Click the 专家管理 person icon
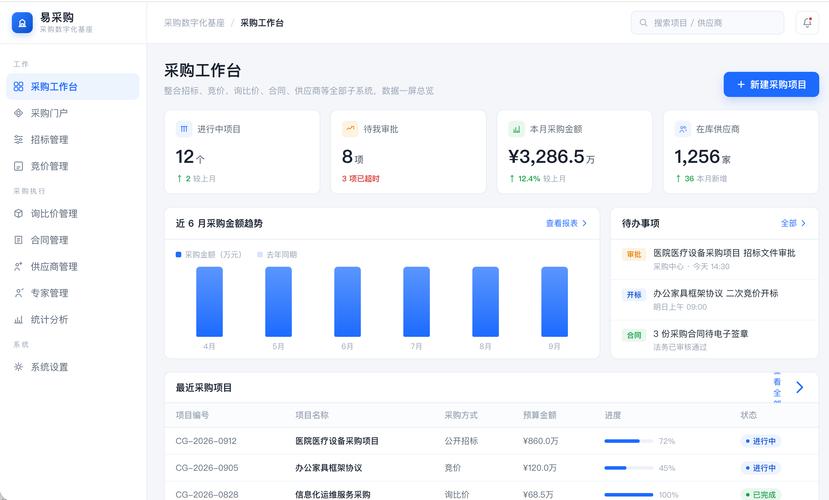 click(19, 293)
